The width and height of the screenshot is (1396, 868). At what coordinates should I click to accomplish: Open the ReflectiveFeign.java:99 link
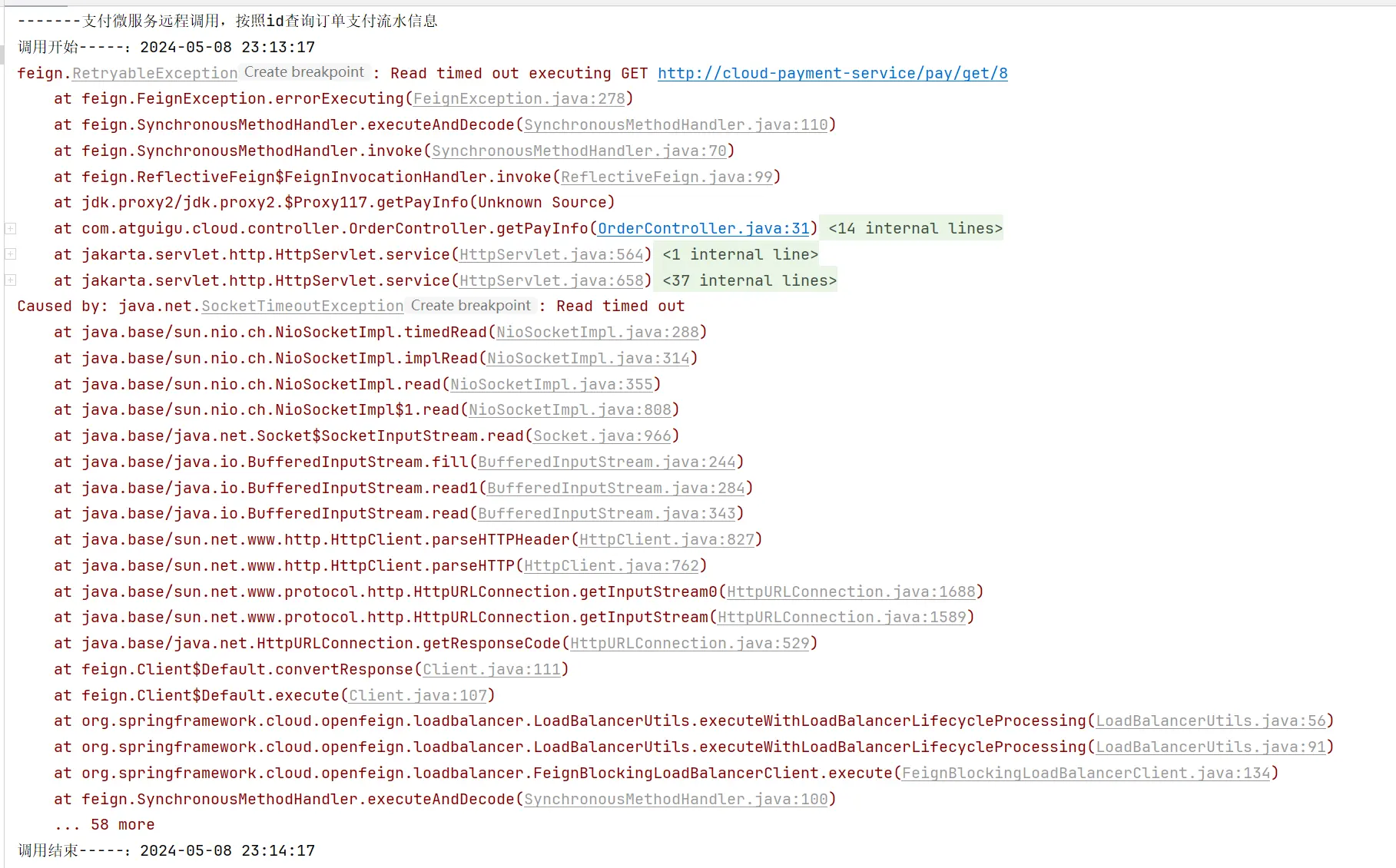coord(666,177)
